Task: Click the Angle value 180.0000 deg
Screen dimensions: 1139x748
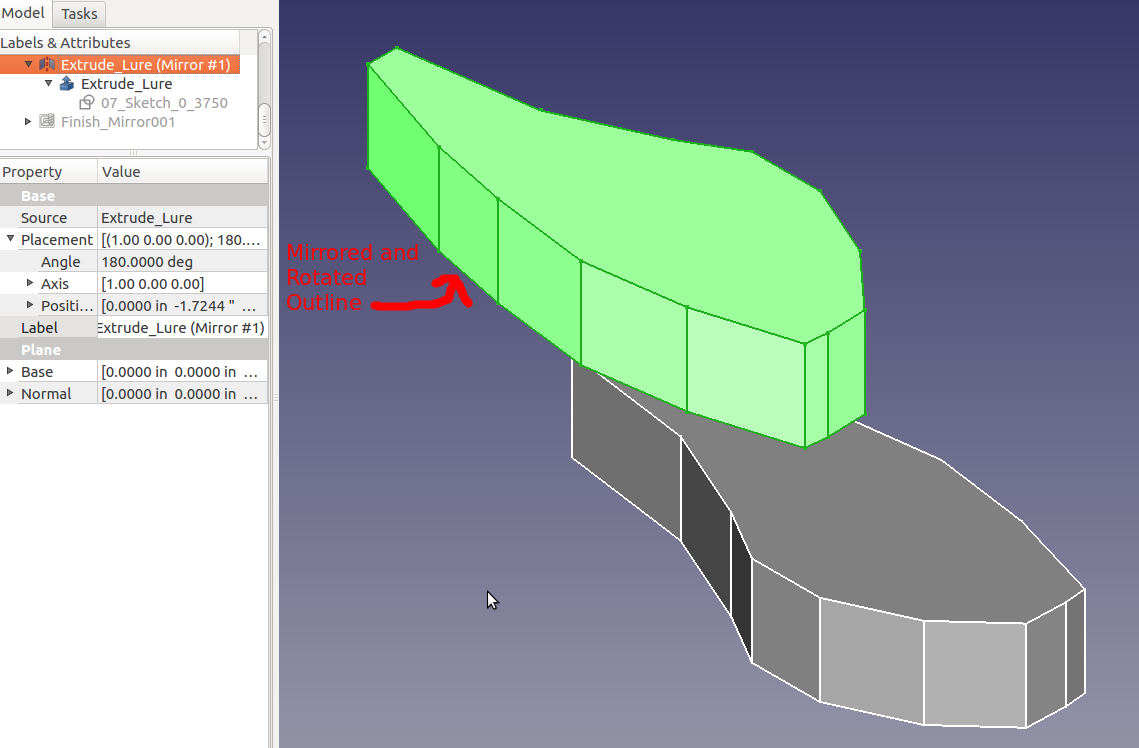Action: [147, 262]
